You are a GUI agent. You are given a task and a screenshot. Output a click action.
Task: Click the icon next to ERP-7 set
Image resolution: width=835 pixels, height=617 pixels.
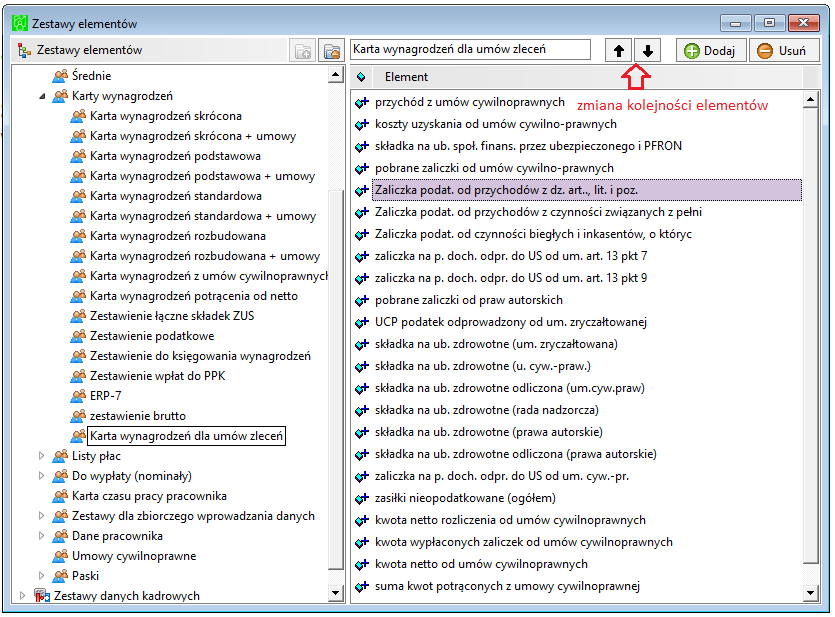[78, 396]
